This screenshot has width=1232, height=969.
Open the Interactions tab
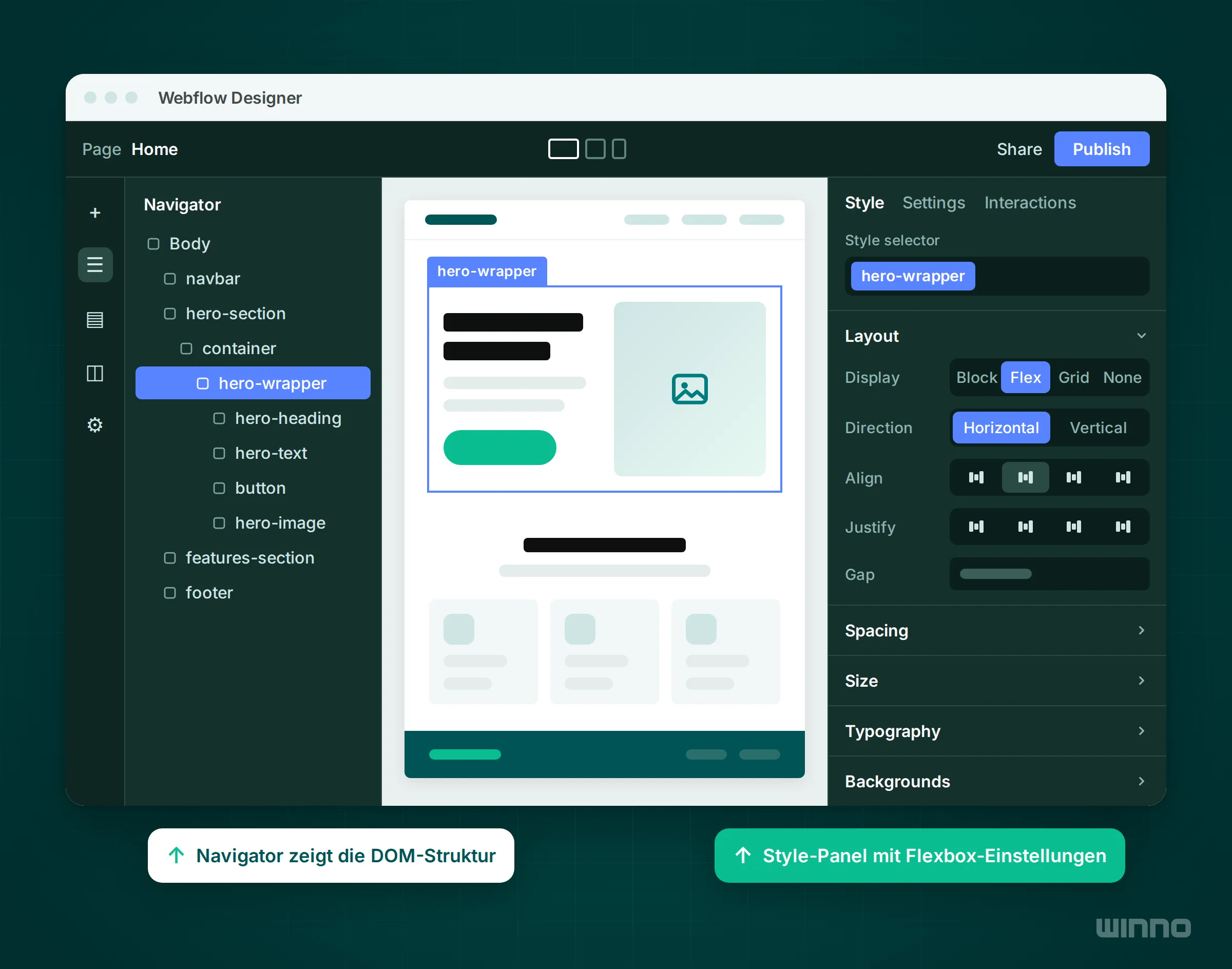1030,203
